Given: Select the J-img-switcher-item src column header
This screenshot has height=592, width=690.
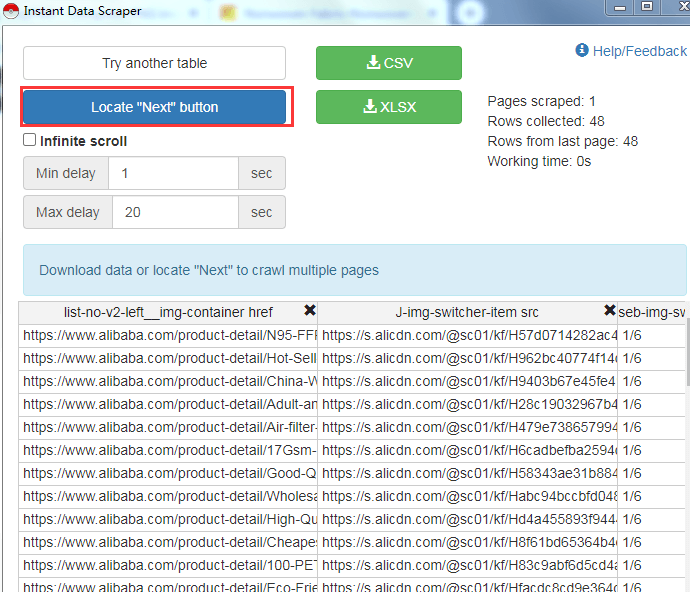Looking at the screenshot, I should 467,312.
